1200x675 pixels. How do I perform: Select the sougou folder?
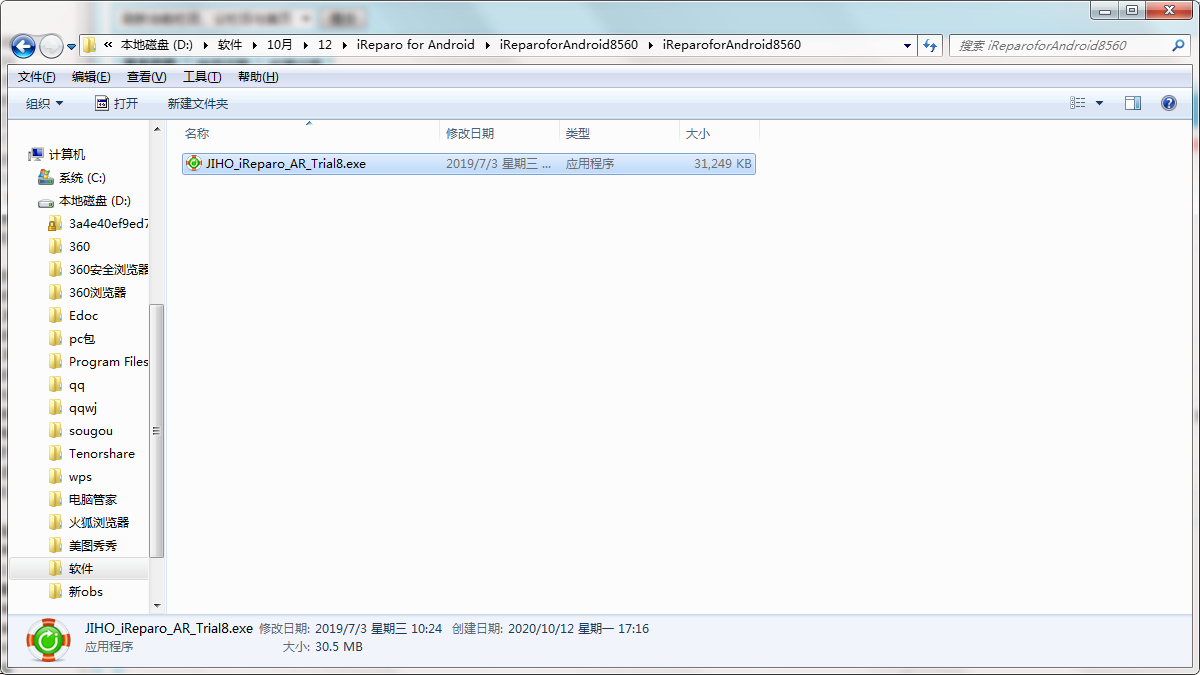(x=91, y=430)
